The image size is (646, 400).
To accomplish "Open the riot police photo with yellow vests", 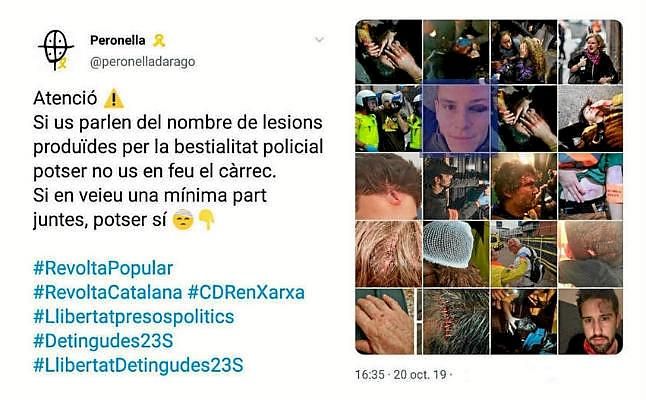I will coord(389,118).
